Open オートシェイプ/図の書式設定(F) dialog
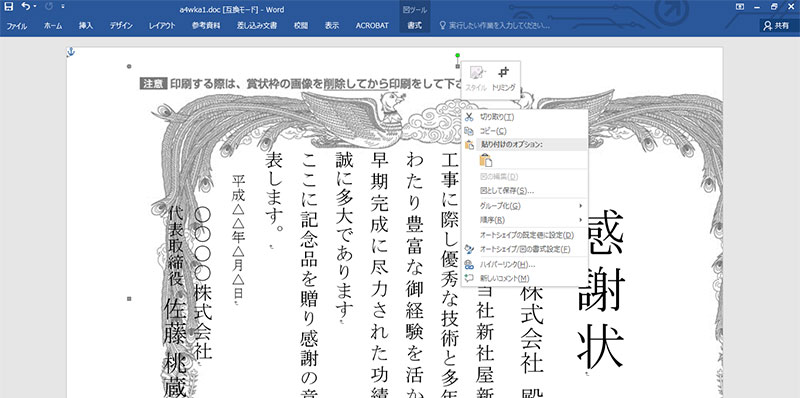Screen dimensions: 800x398 pyautogui.click(x=524, y=250)
